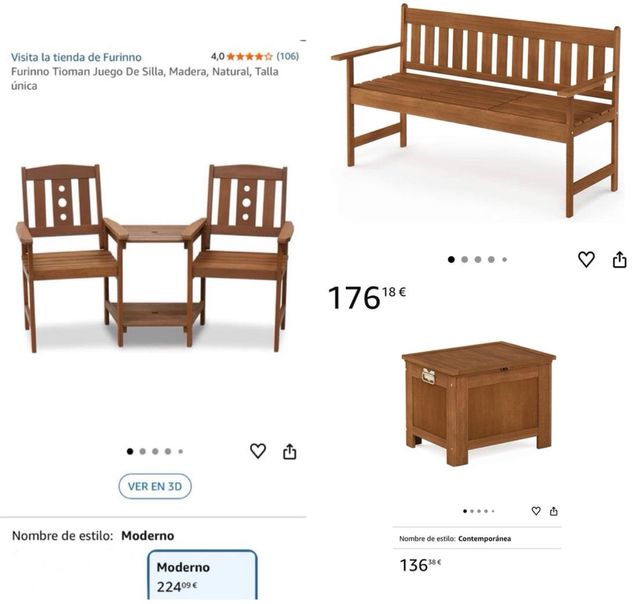Viewport: 640px width, 604px height.
Task: Share the Tioman chair set product
Action: click(289, 451)
